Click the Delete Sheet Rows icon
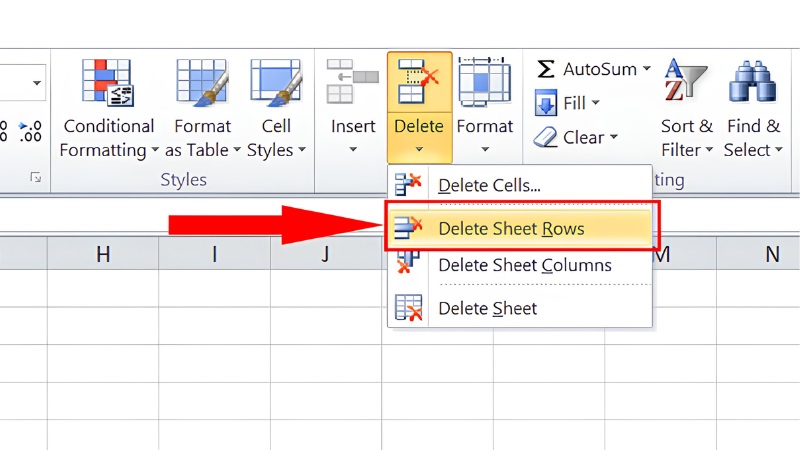800x450 pixels. 408,228
